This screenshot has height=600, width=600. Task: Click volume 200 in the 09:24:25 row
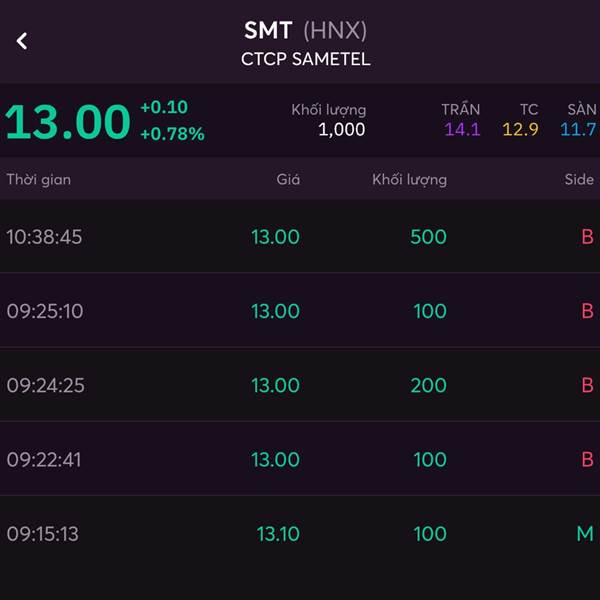pos(428,385)
